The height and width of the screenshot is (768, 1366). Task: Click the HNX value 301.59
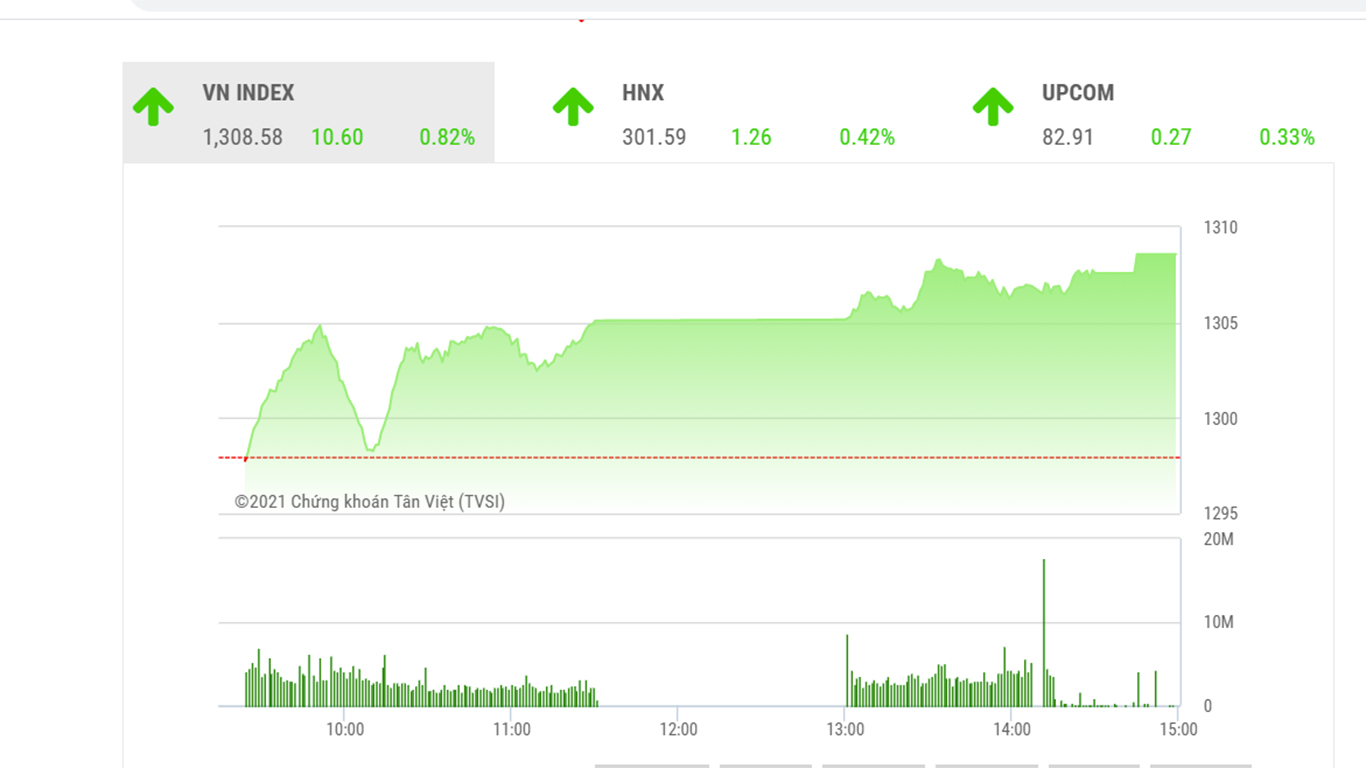pyautogui.click(x=654, y=137)
